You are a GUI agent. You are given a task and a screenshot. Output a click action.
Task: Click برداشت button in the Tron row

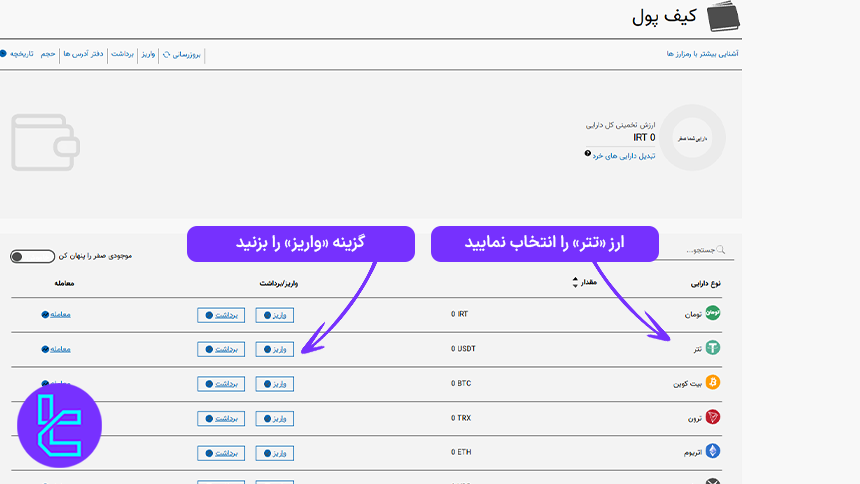pos(221,418)
